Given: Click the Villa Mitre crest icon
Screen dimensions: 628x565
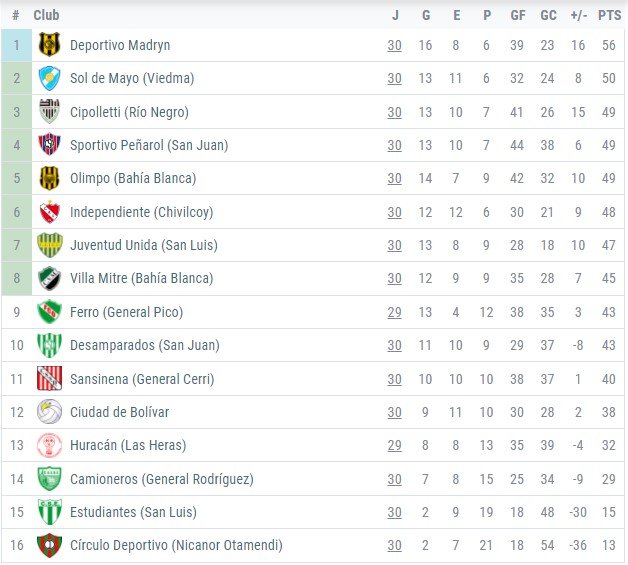Looking at the screenshot, I should coord(49,278).
